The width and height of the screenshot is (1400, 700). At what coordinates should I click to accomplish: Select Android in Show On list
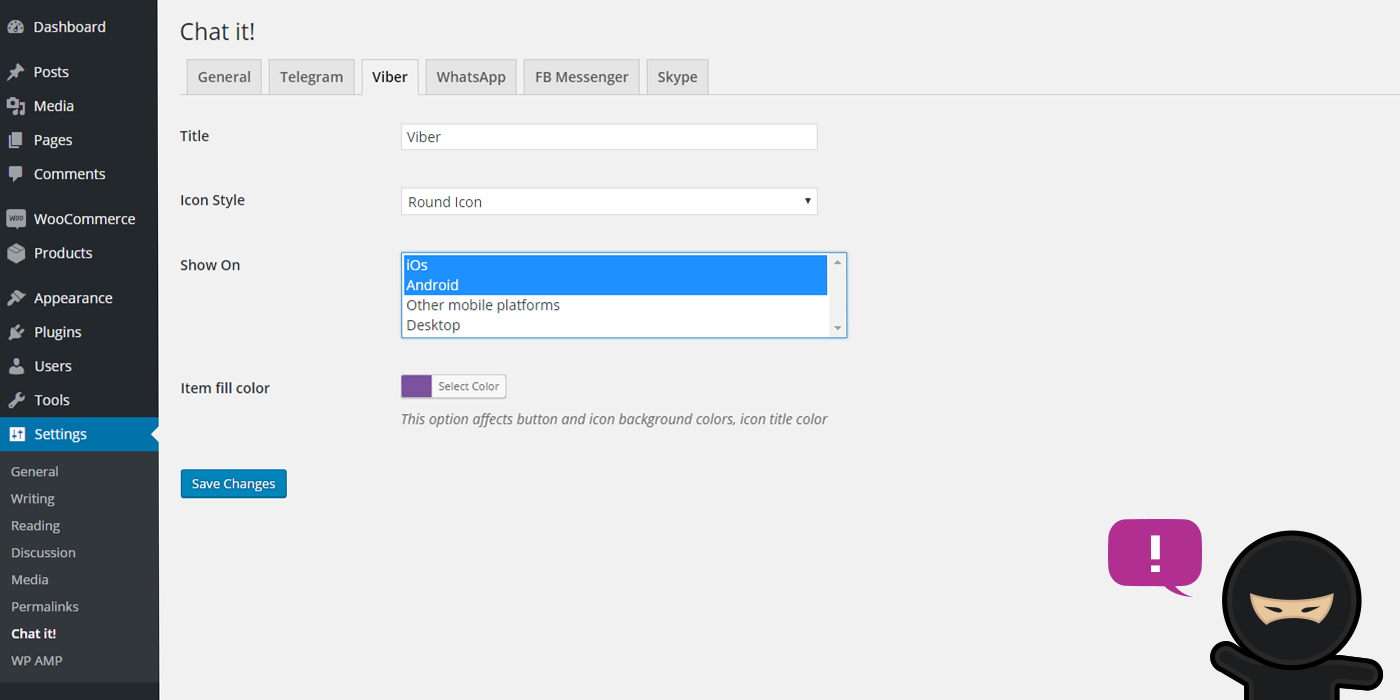click(615, 285)
